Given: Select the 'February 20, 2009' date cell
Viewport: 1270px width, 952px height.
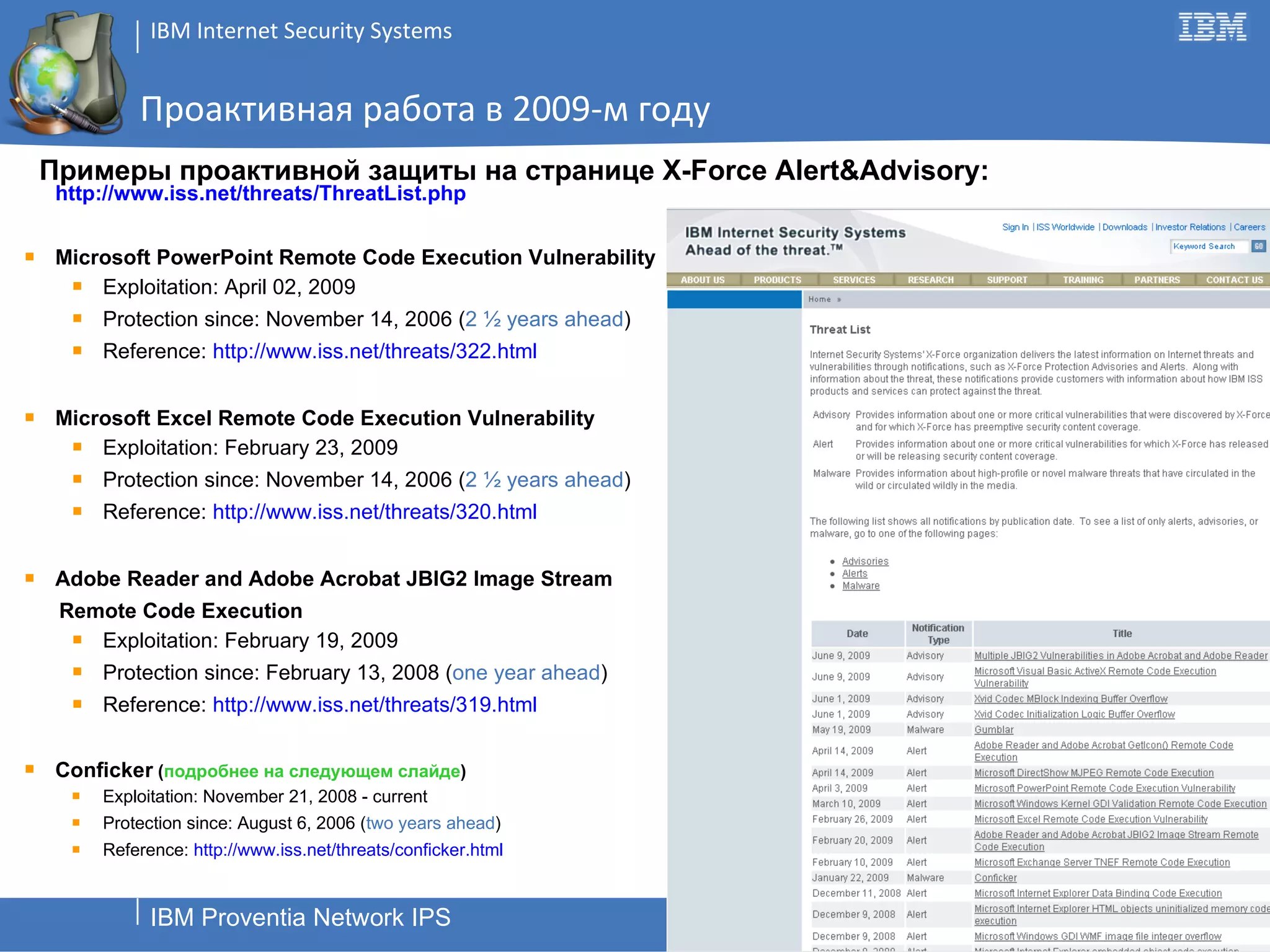Looking at the screenshot, I should (x=853, y=841).
